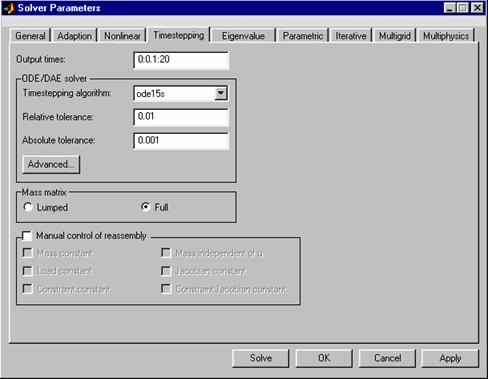
Task: Click the Solve button
Action: point(261,358)
